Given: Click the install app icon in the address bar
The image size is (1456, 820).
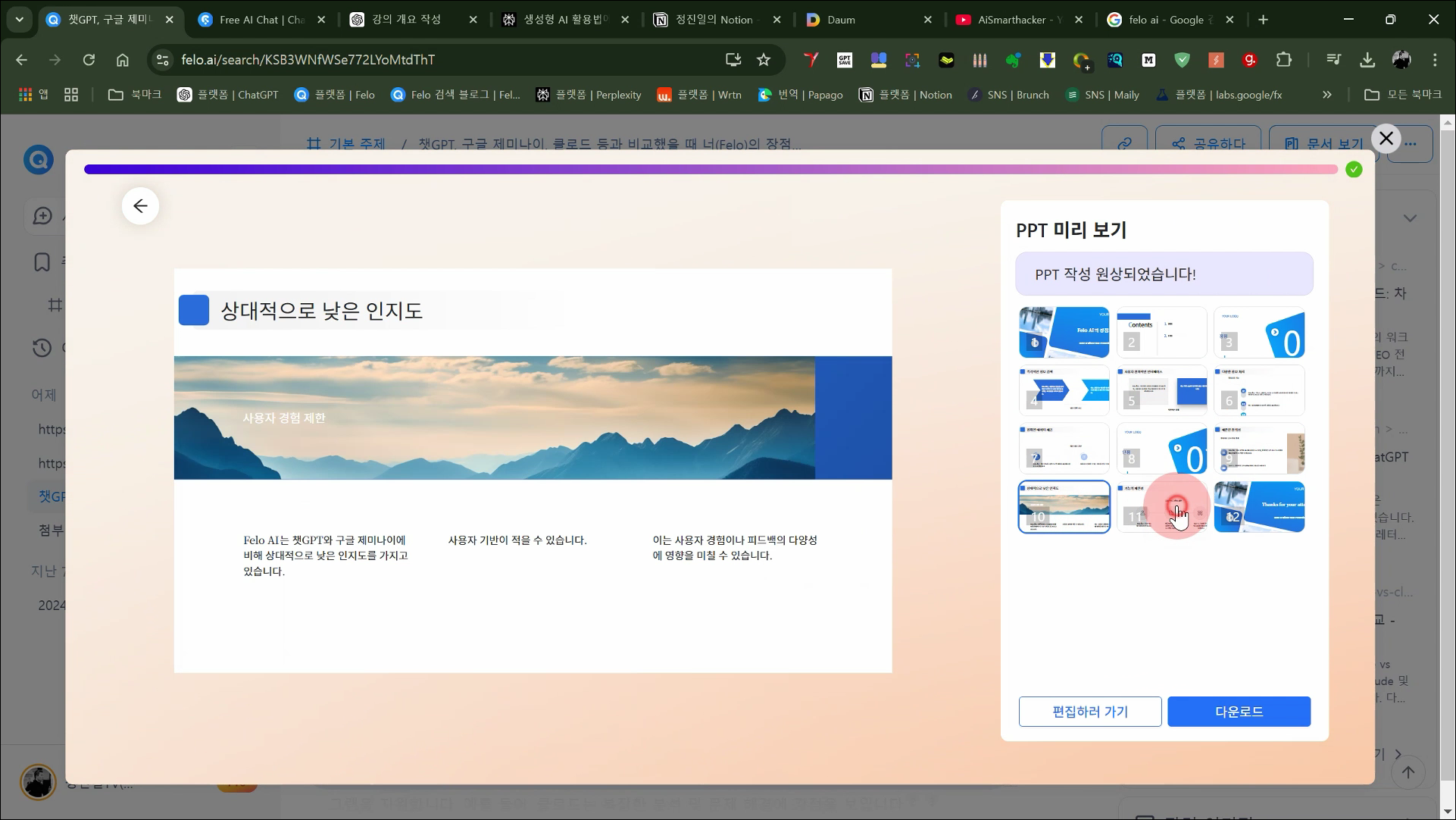Looking at the screenshot, I should 733,60.
